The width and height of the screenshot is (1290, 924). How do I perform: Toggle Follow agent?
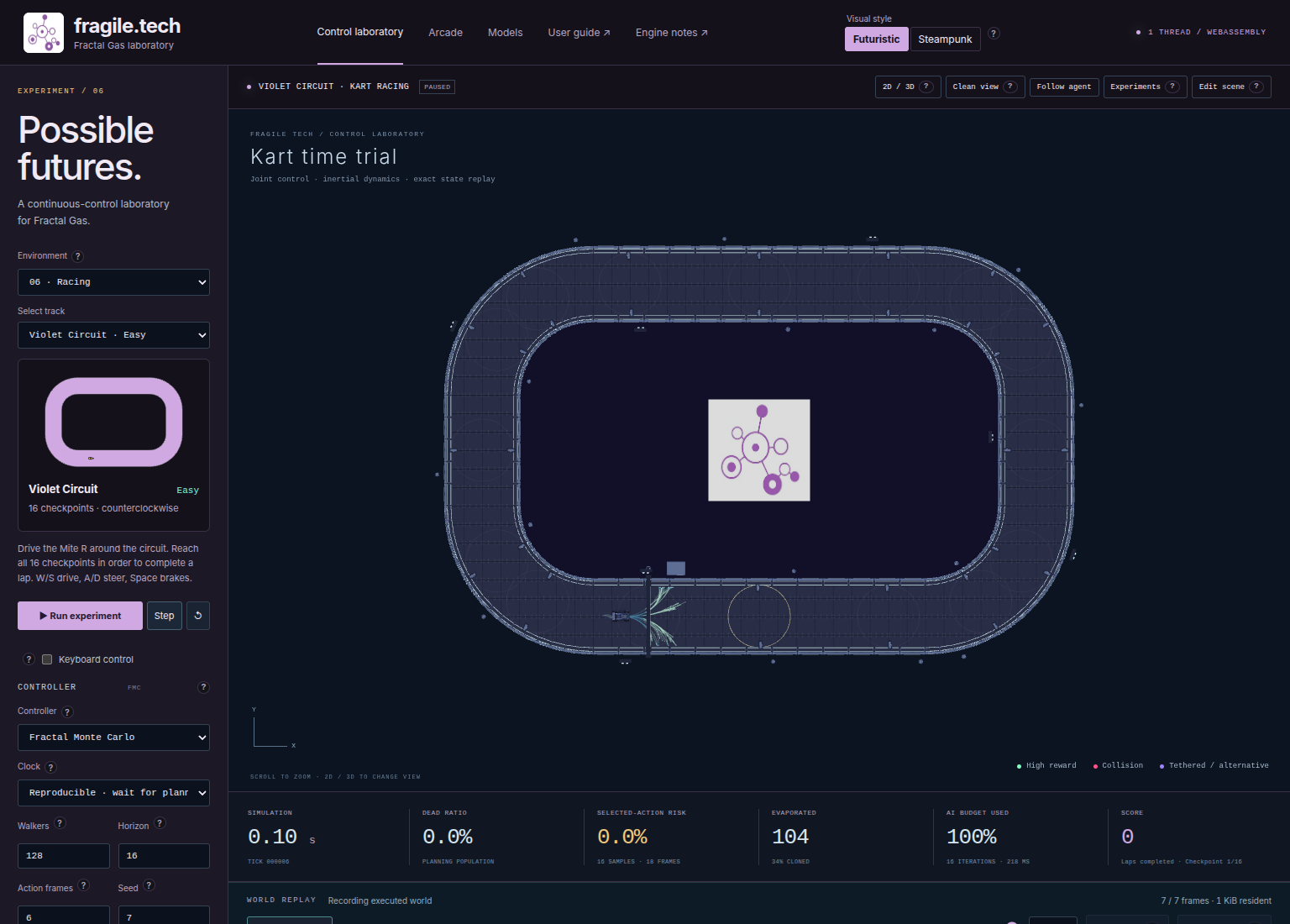pos(1064,87)
